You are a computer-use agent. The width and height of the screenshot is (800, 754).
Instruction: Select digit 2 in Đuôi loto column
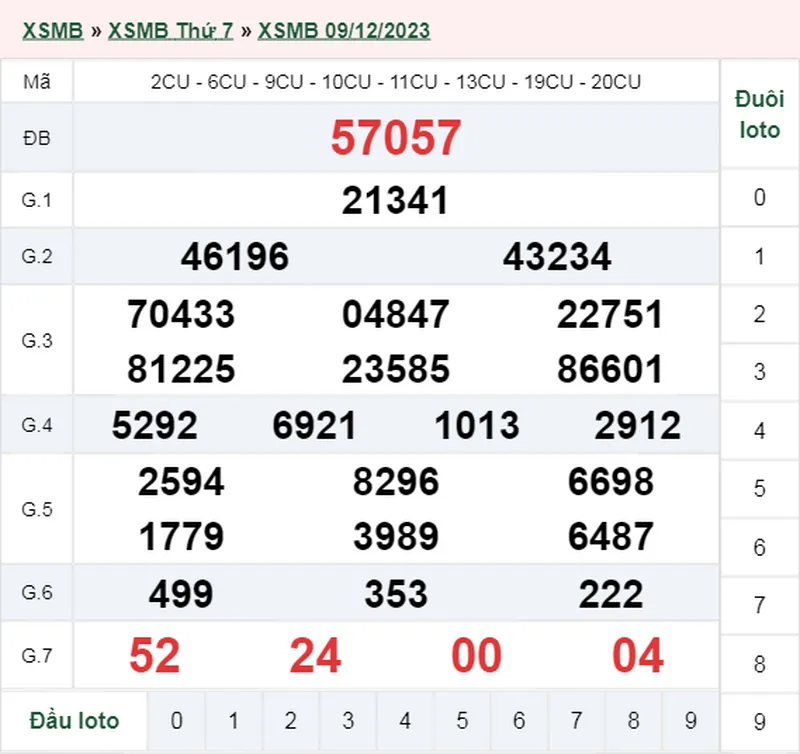[760, 314]
